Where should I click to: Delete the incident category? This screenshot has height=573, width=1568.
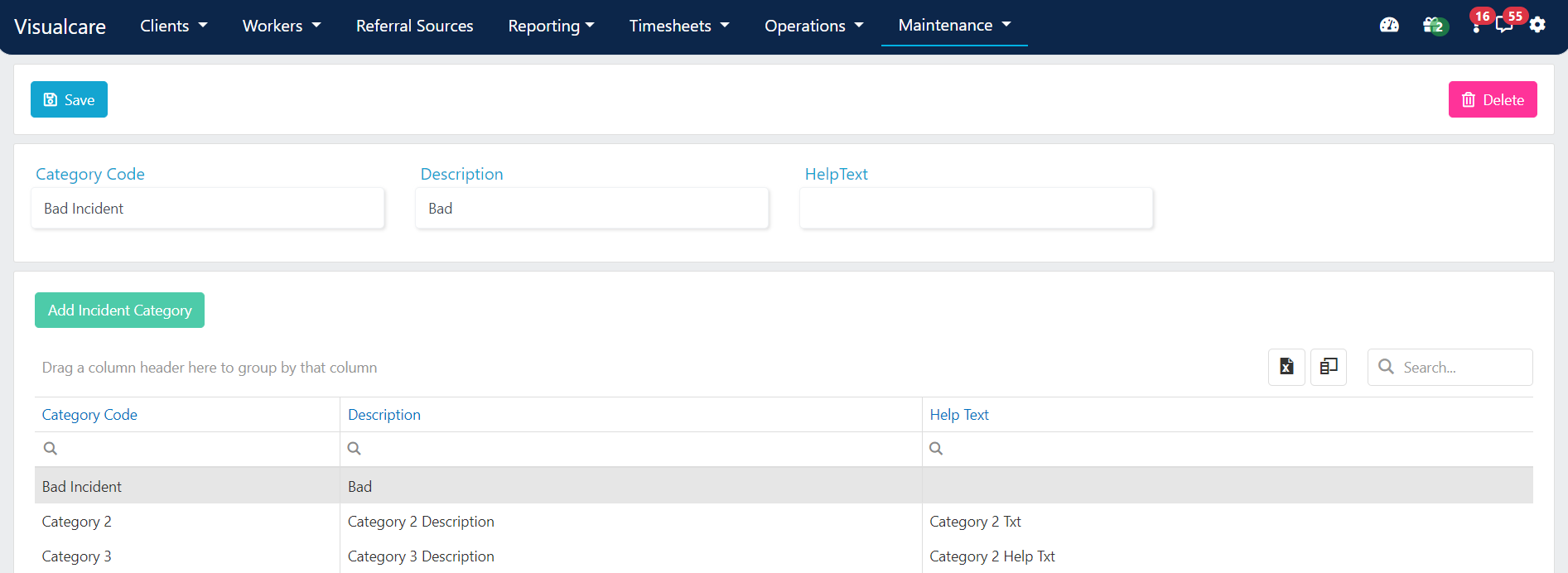point(1493,99)
